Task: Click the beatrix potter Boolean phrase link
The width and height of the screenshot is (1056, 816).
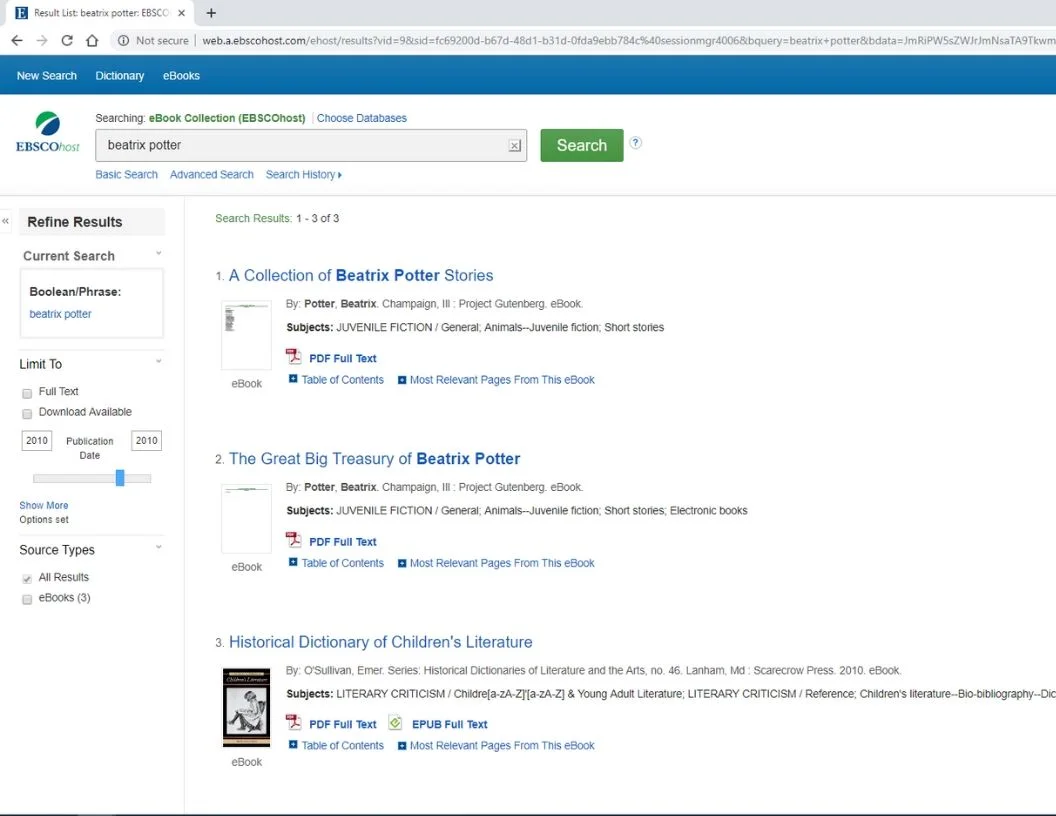Action: pyautogui.click(x=60, y=314)
